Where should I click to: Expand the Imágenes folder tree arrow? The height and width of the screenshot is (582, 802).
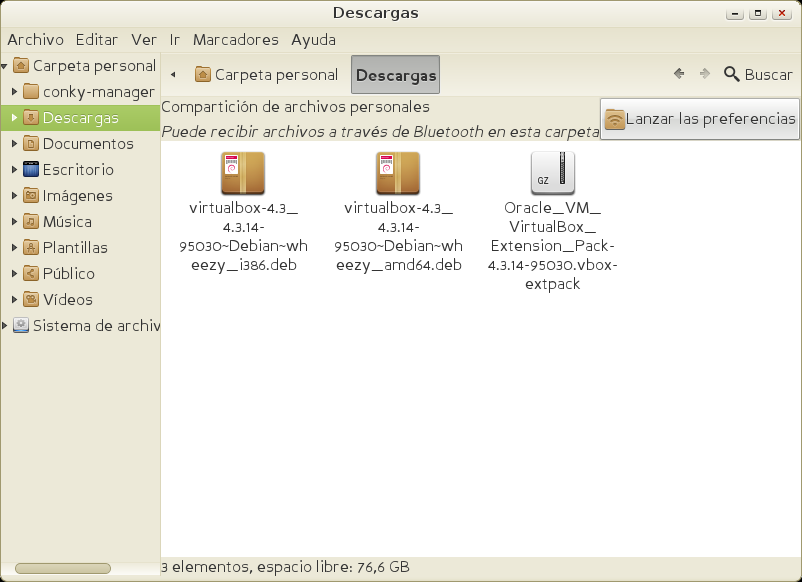14,196
